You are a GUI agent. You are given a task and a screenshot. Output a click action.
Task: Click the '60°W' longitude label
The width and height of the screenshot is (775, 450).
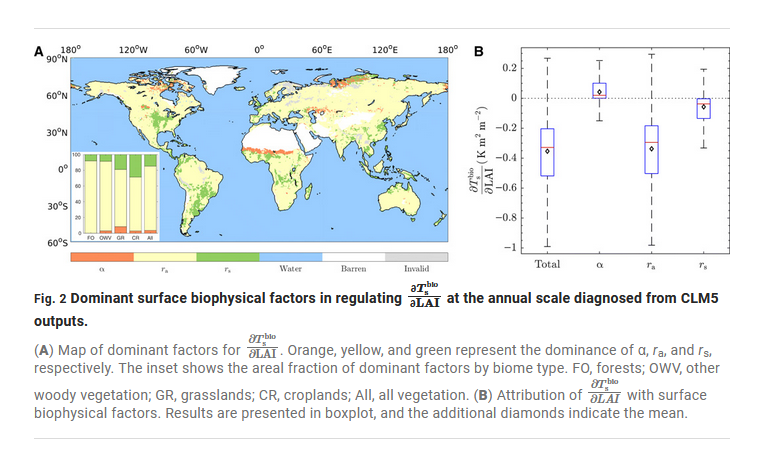[196, 50]
